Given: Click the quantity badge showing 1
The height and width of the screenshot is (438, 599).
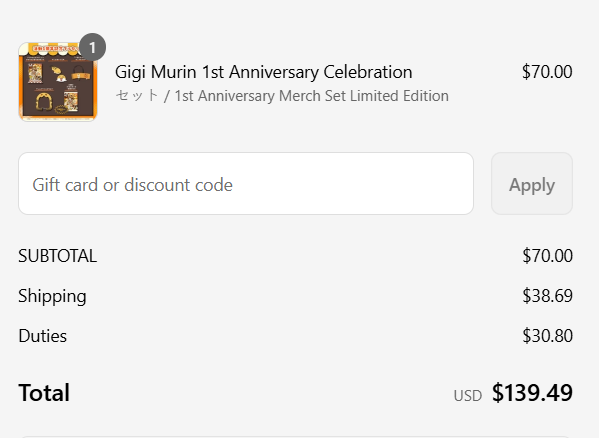Looking at the screenshot, I should 92,47.
